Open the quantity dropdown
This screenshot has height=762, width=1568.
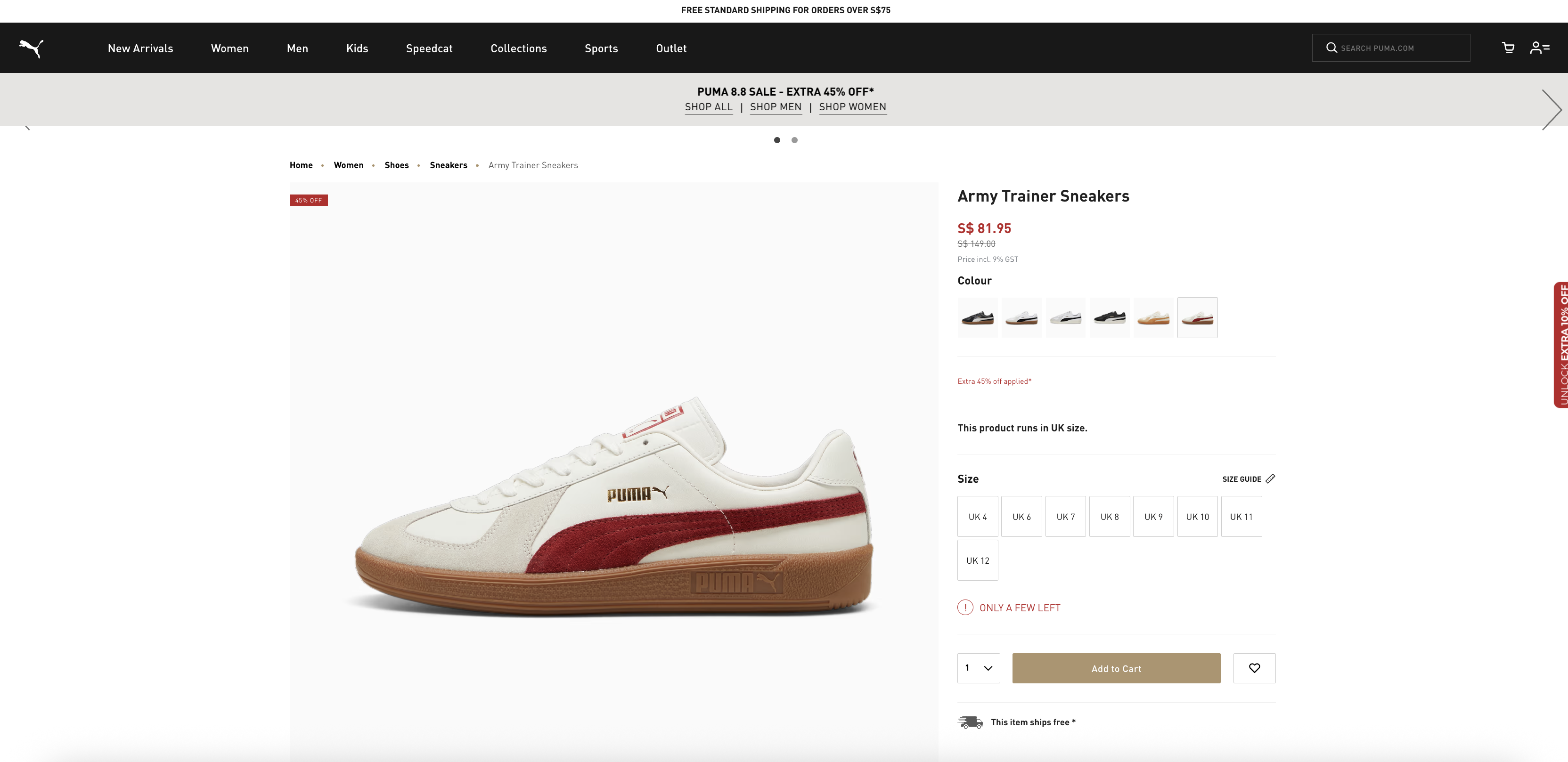(978, 668)
